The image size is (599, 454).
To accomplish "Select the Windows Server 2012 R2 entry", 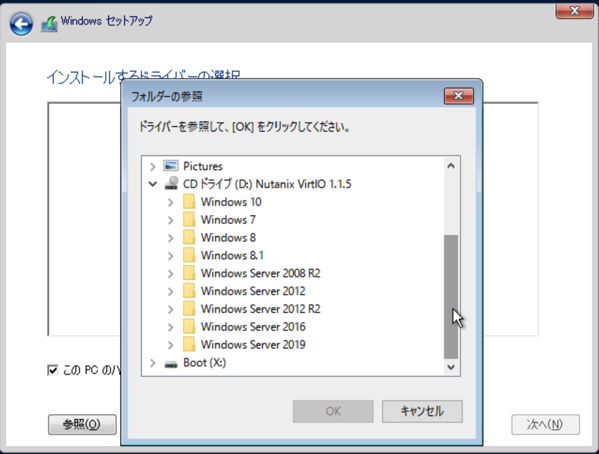I will pos(260,309).
